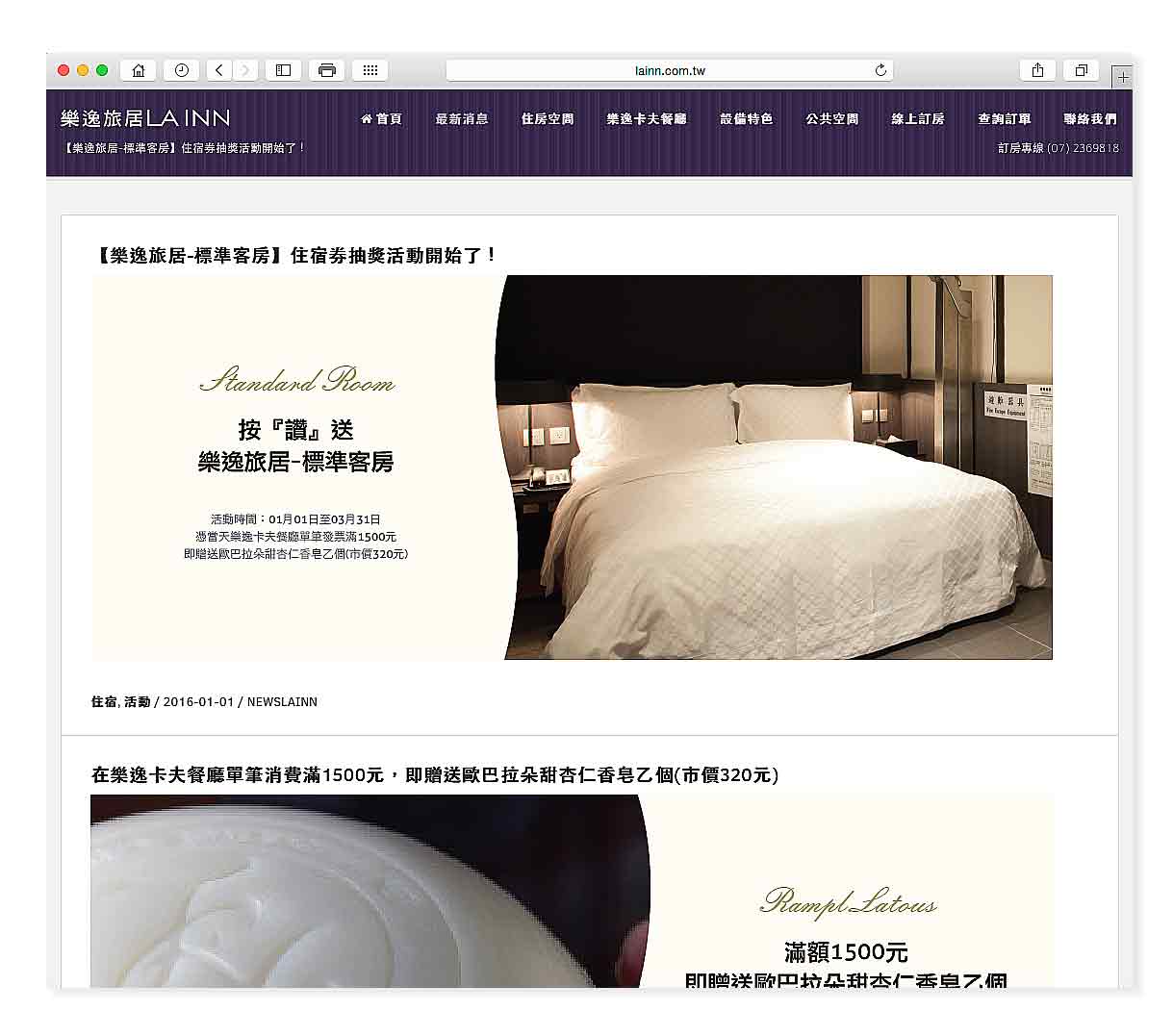Open the article about 消費滿1500元 贈送香皂
1173x1036 pixels.
click(x=435, y=774)
